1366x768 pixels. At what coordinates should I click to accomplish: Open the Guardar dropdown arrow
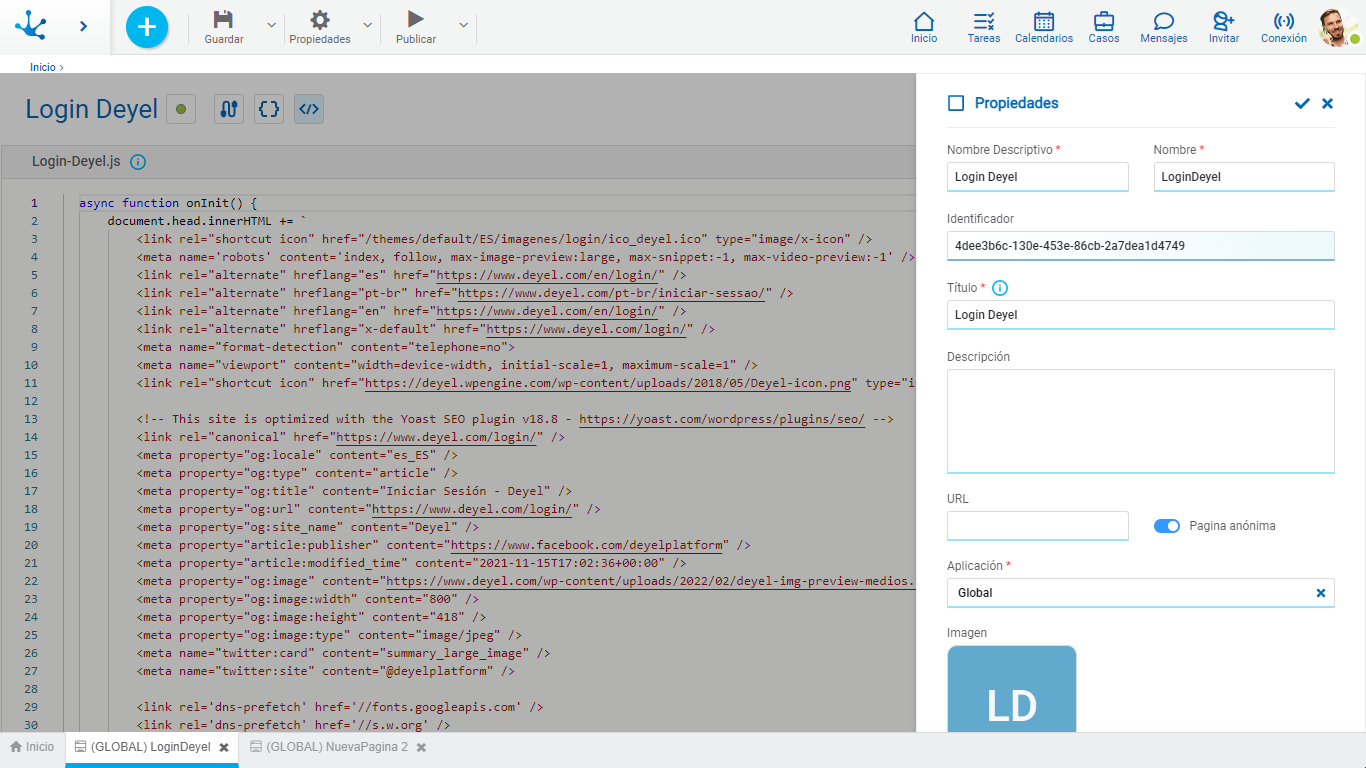pos(272,25)
